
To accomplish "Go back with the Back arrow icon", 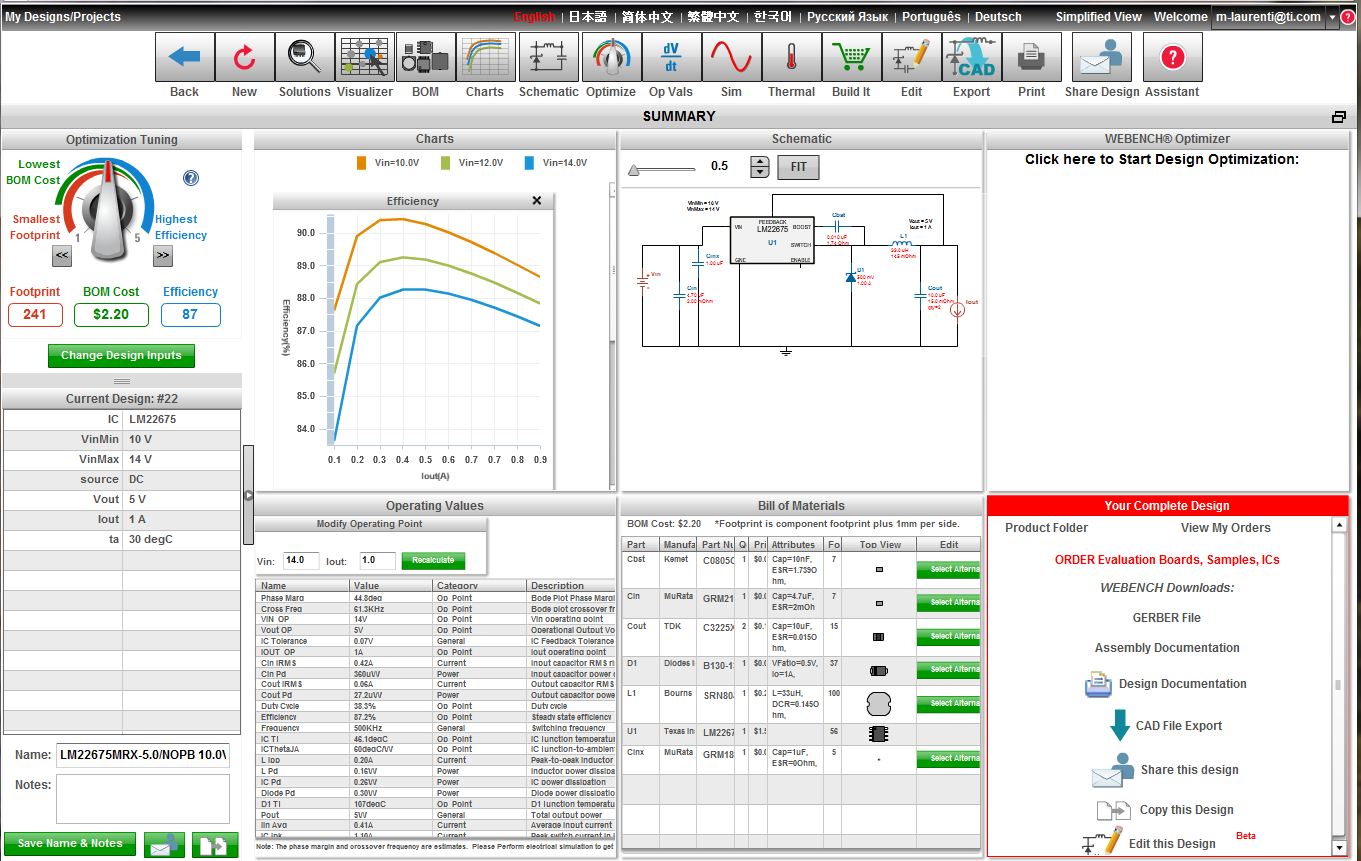I will 185,57.
